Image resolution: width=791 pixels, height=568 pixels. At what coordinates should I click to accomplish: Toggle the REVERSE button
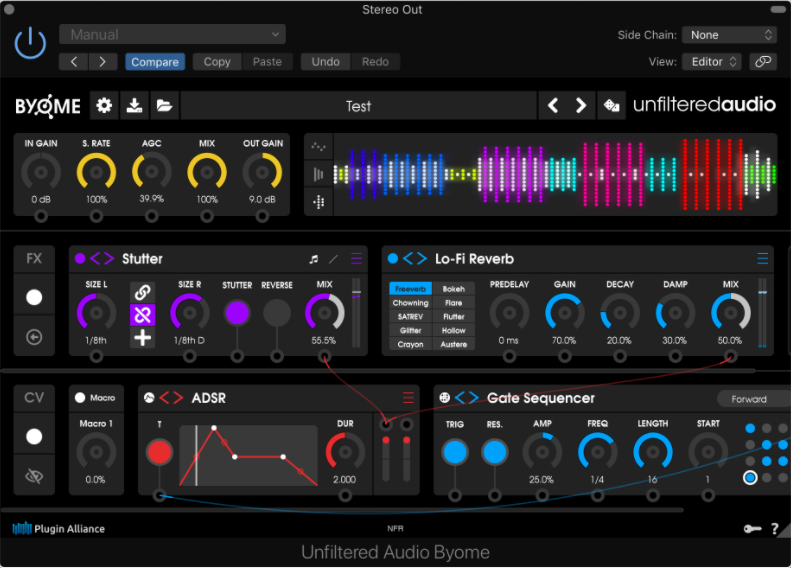pyautogui.click(x=276, y=313)
